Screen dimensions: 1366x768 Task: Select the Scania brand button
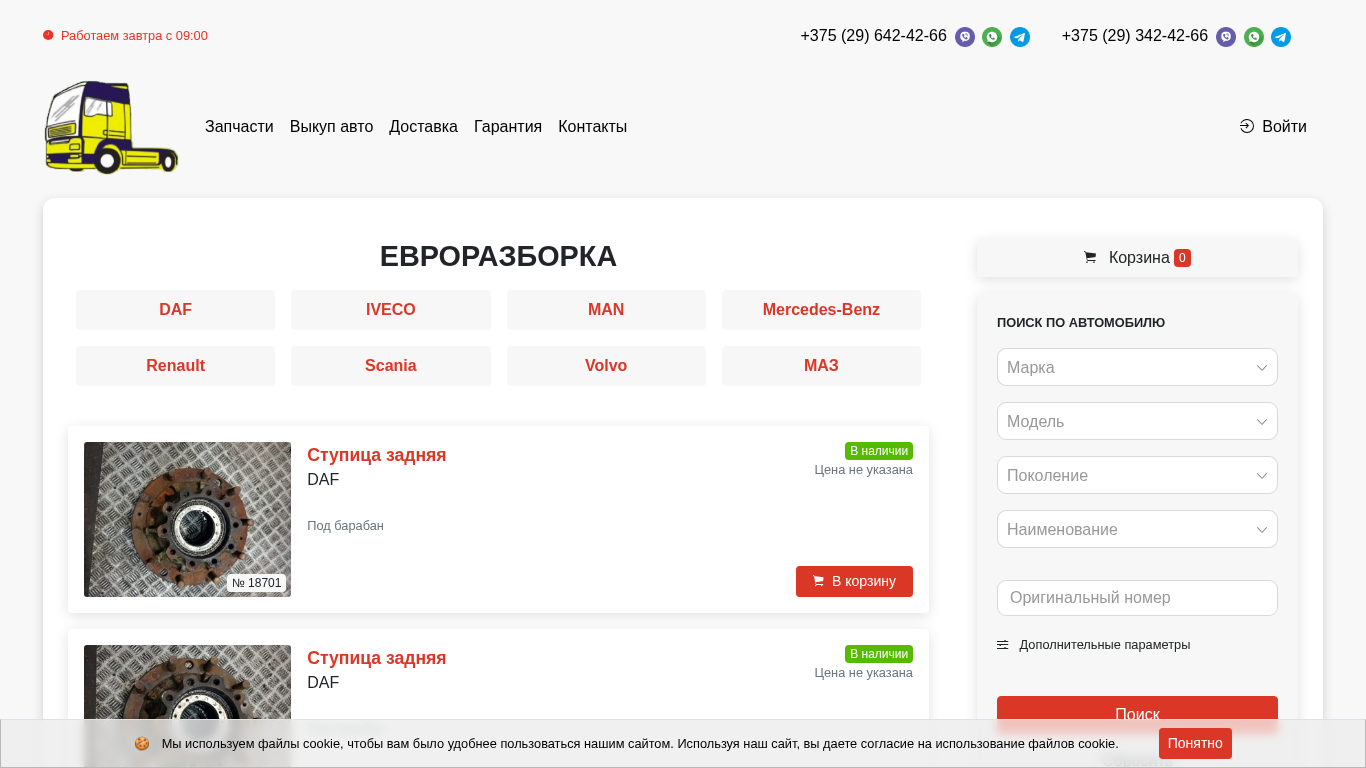[x=391, y=366]
